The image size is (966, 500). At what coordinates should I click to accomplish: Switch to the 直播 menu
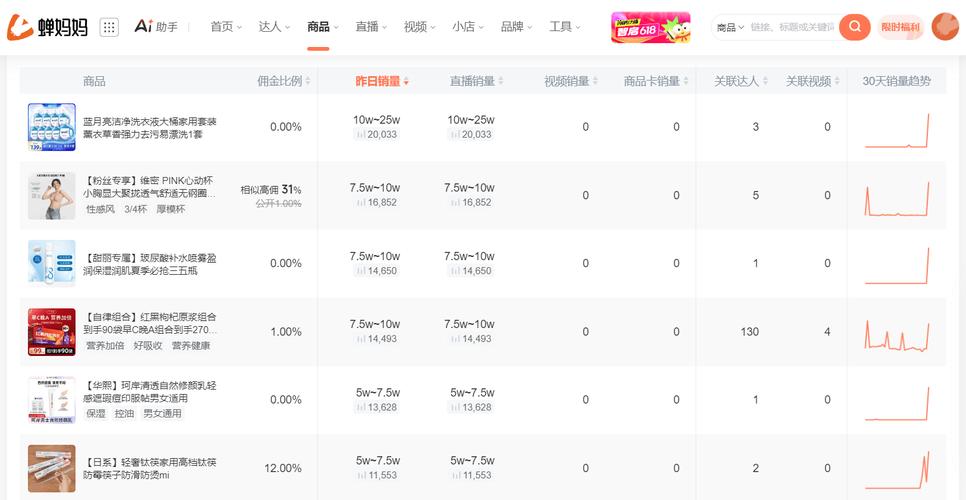pyautogui.click(x=371, y=27)
